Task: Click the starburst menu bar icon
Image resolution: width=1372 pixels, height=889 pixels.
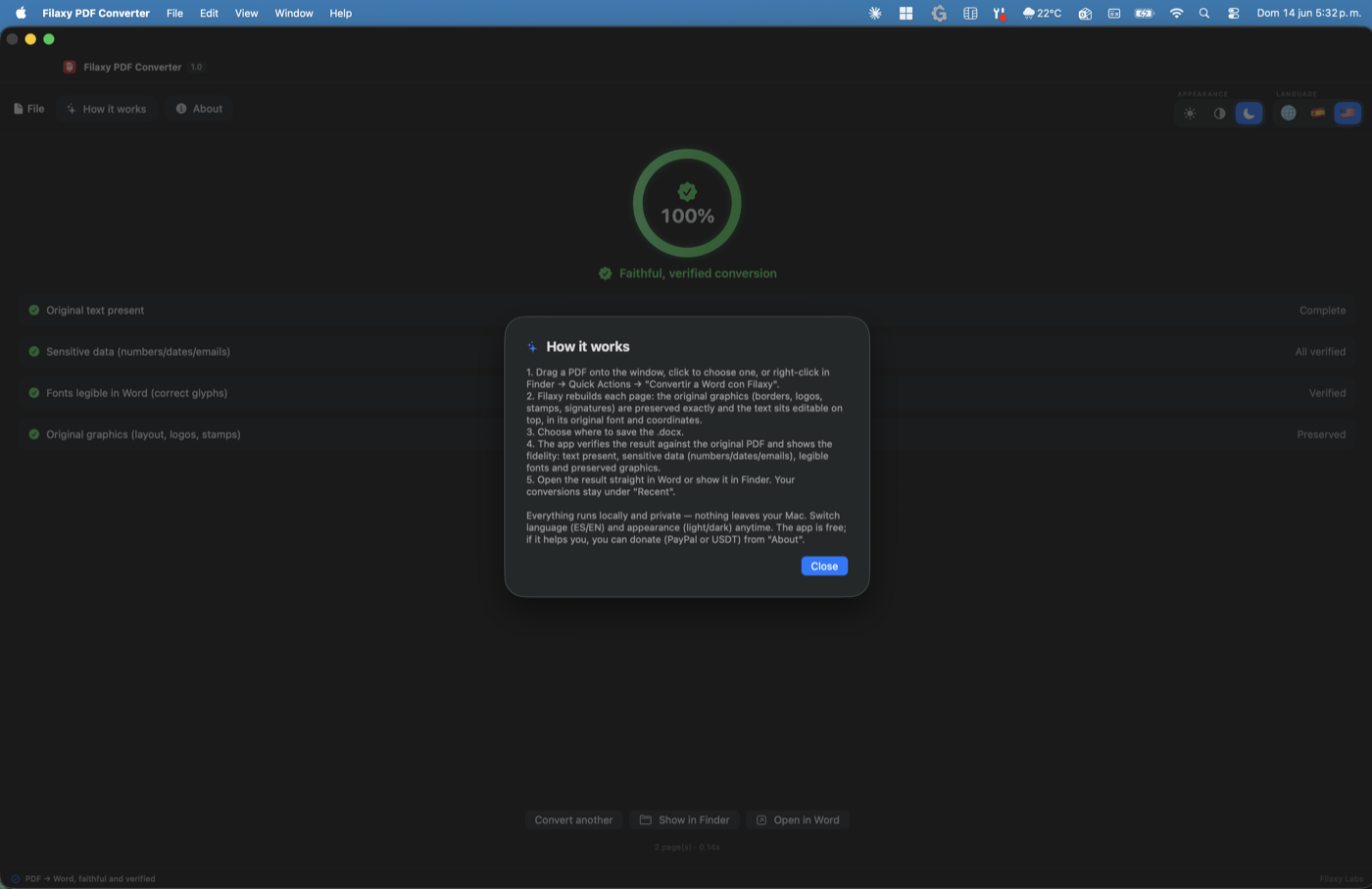Action: coord(875,14)
